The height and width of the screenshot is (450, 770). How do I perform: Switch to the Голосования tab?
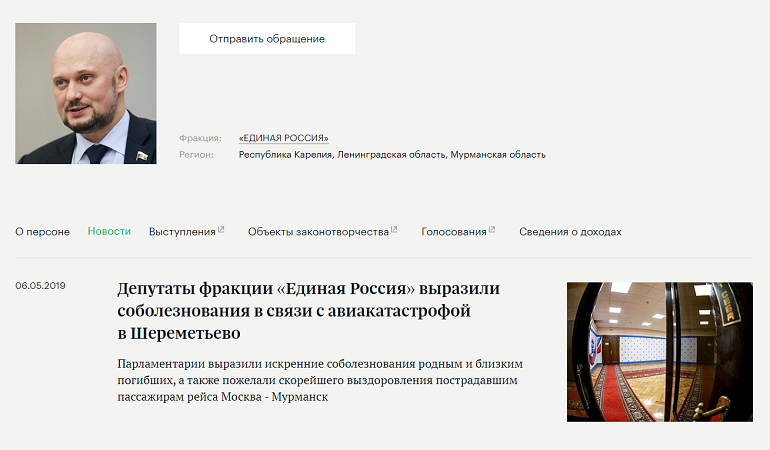(453, 232)
